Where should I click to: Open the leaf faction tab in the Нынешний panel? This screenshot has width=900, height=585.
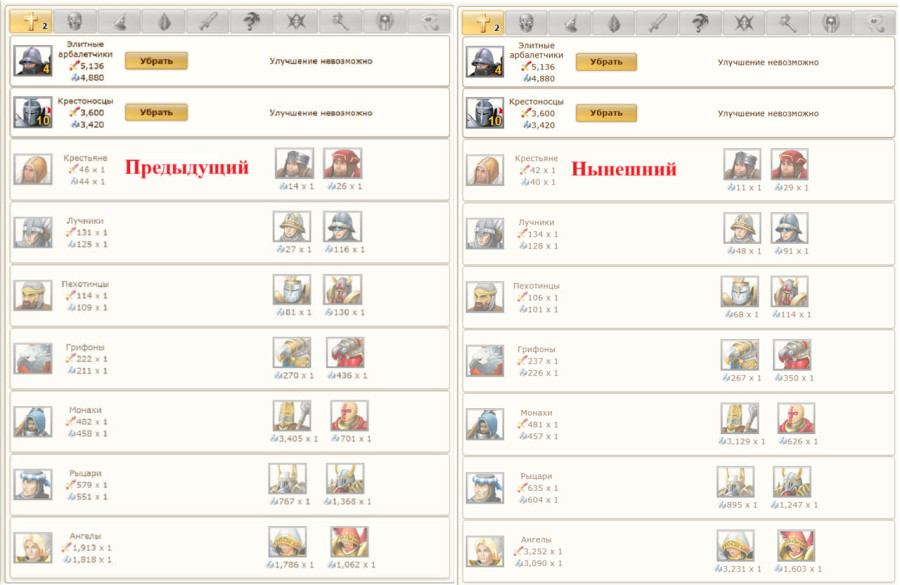pos(614,23)
